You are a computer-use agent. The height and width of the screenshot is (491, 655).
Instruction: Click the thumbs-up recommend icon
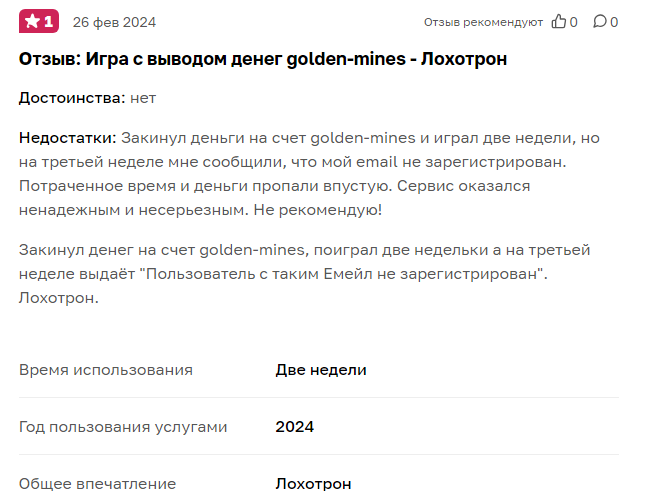click(559, 21)
